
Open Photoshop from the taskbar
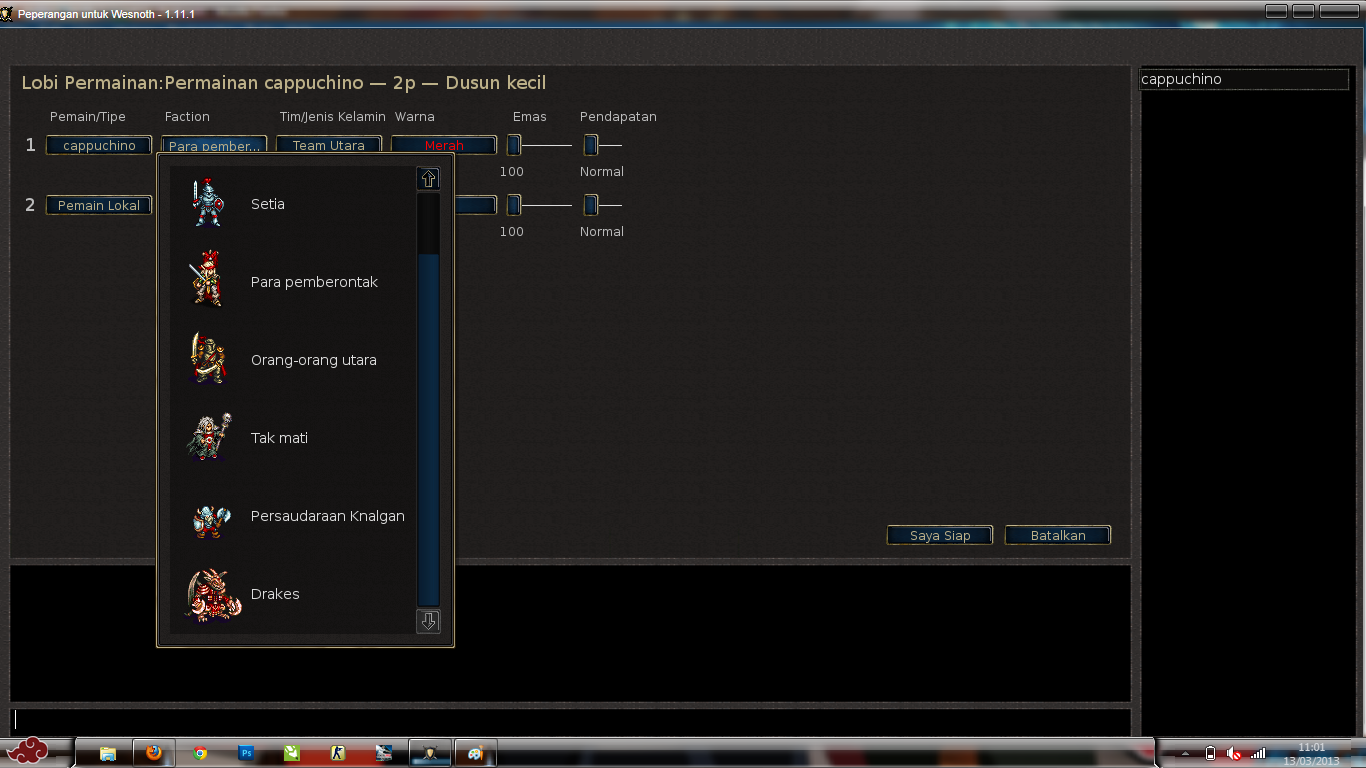point(246,753)
